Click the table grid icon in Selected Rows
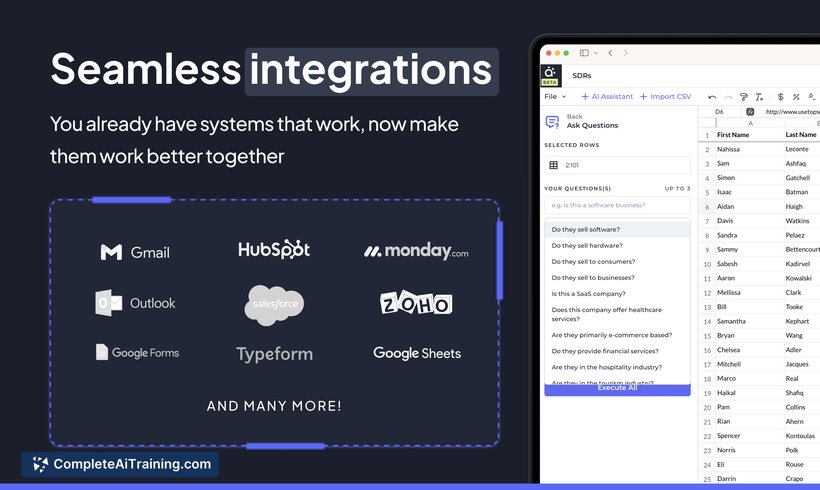820x490 pixels. pyautogui.click(x=553, y=165)
